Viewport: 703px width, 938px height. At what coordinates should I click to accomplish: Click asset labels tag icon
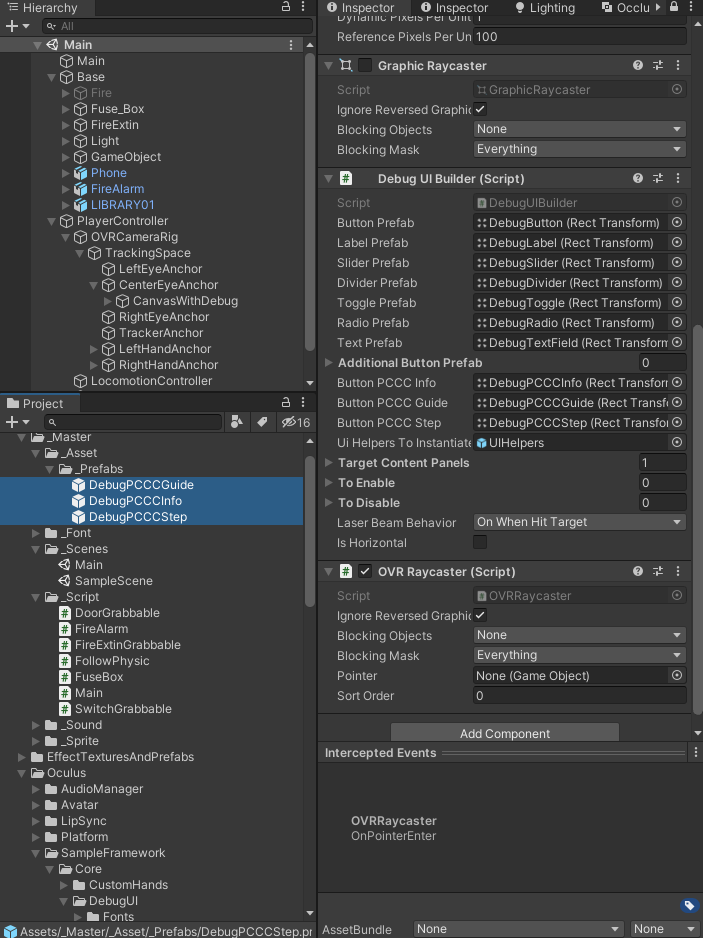pos(689,905)
